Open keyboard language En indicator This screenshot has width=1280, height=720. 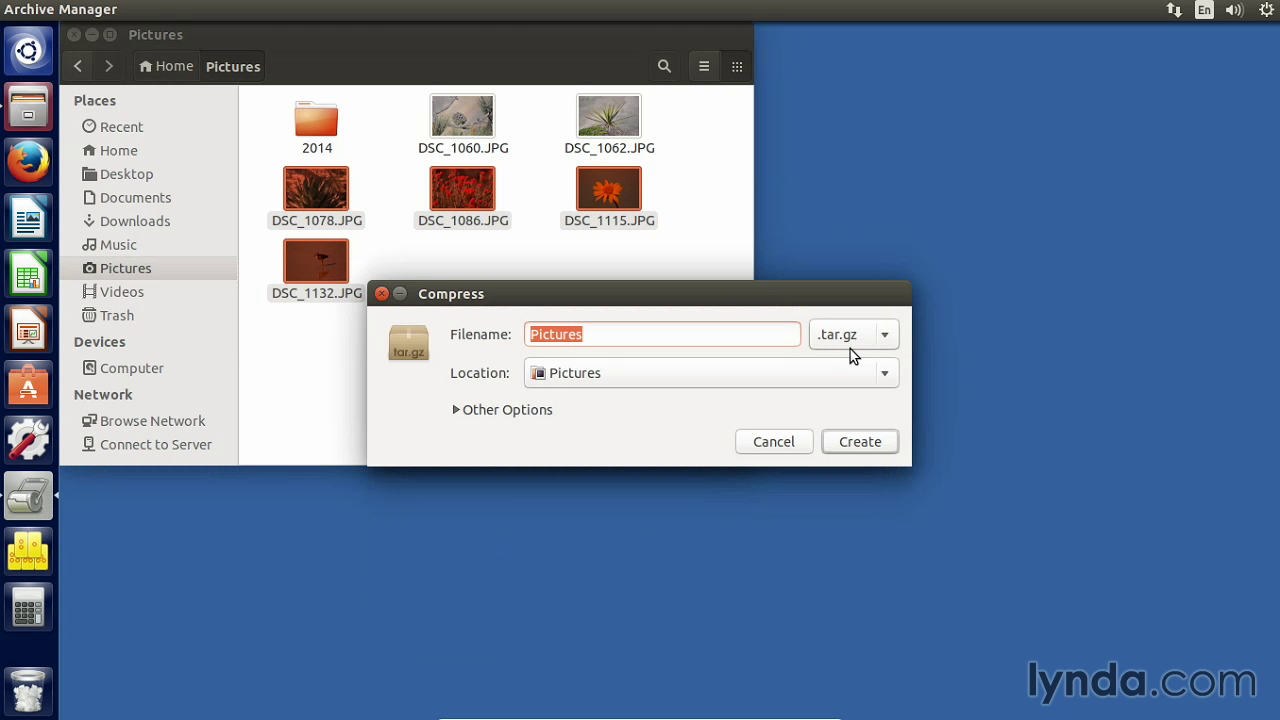click(1204, 9)
